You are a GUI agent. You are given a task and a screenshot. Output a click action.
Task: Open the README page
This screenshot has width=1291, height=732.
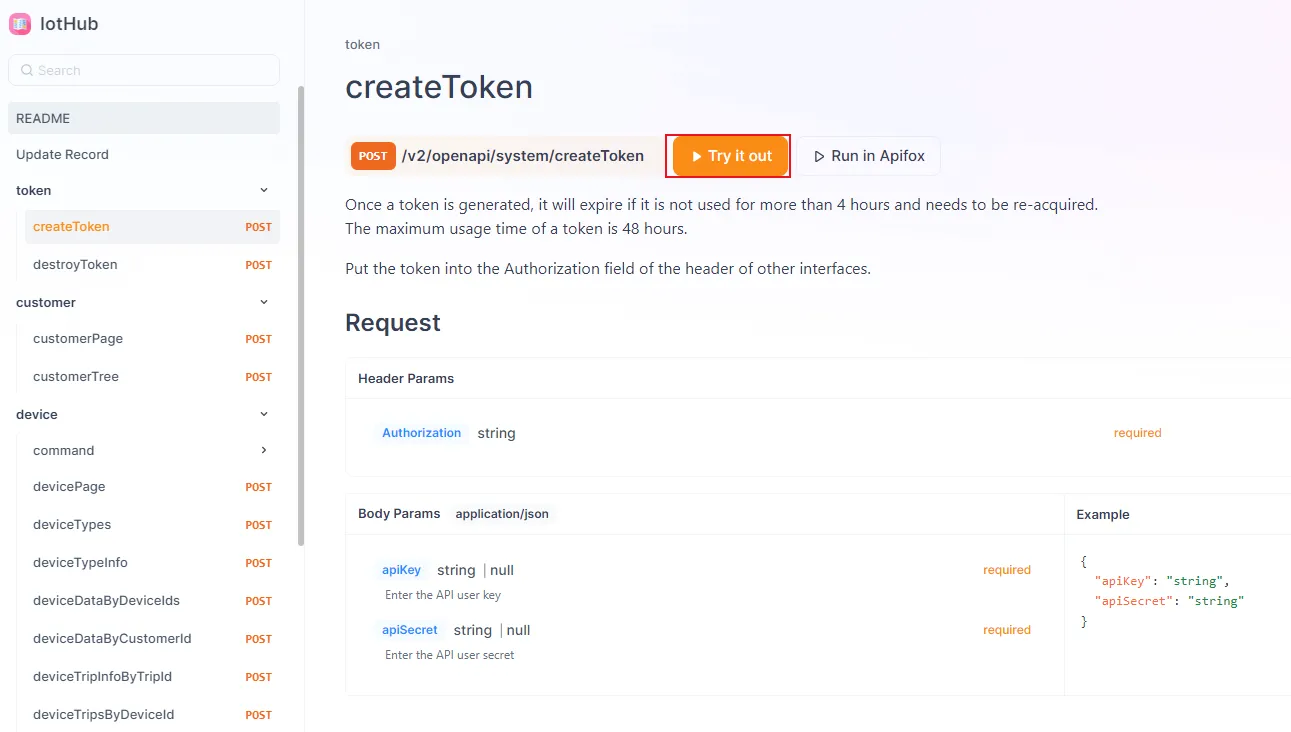click(42, 118)
